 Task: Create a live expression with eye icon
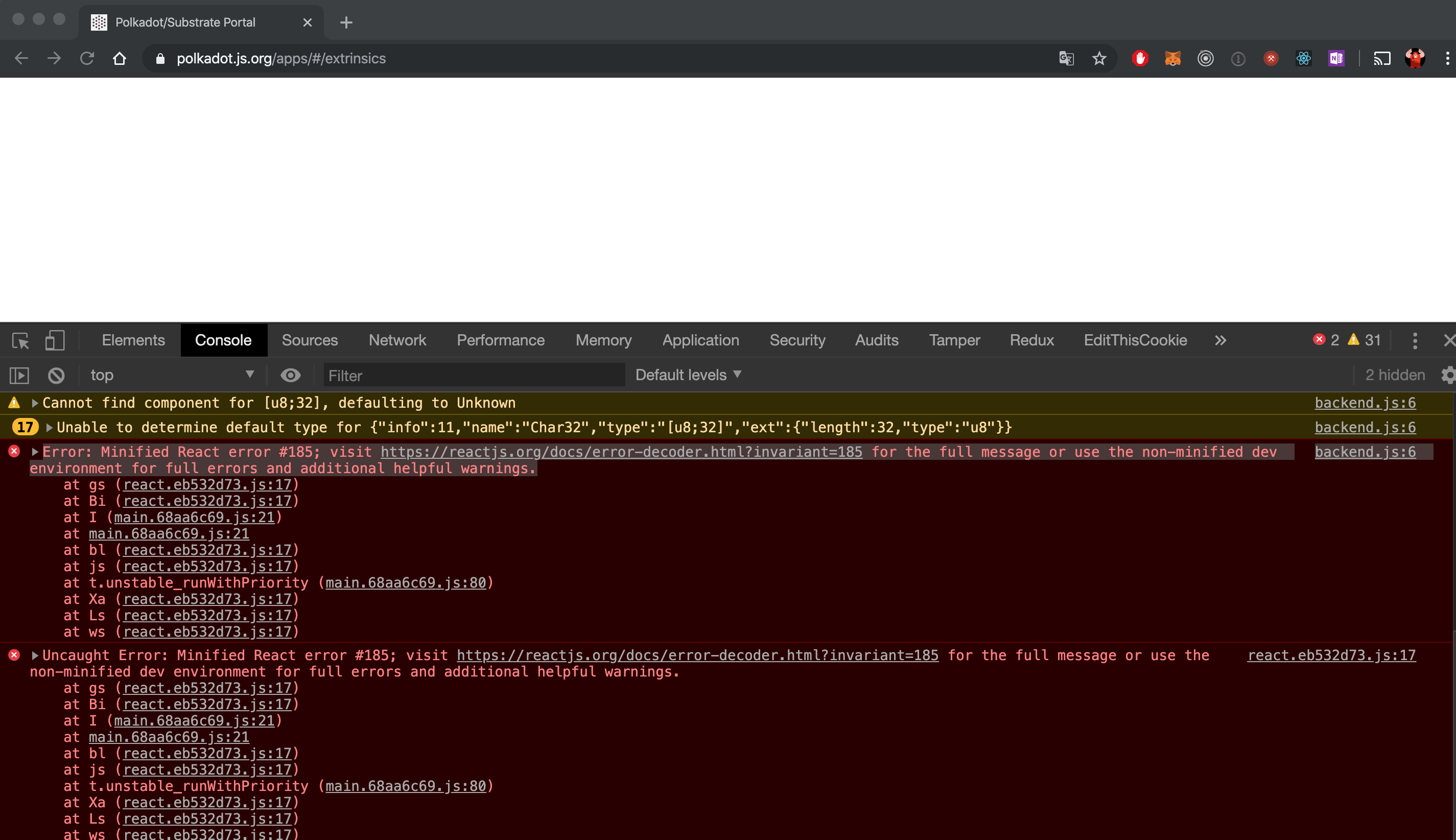click(291, 376)
